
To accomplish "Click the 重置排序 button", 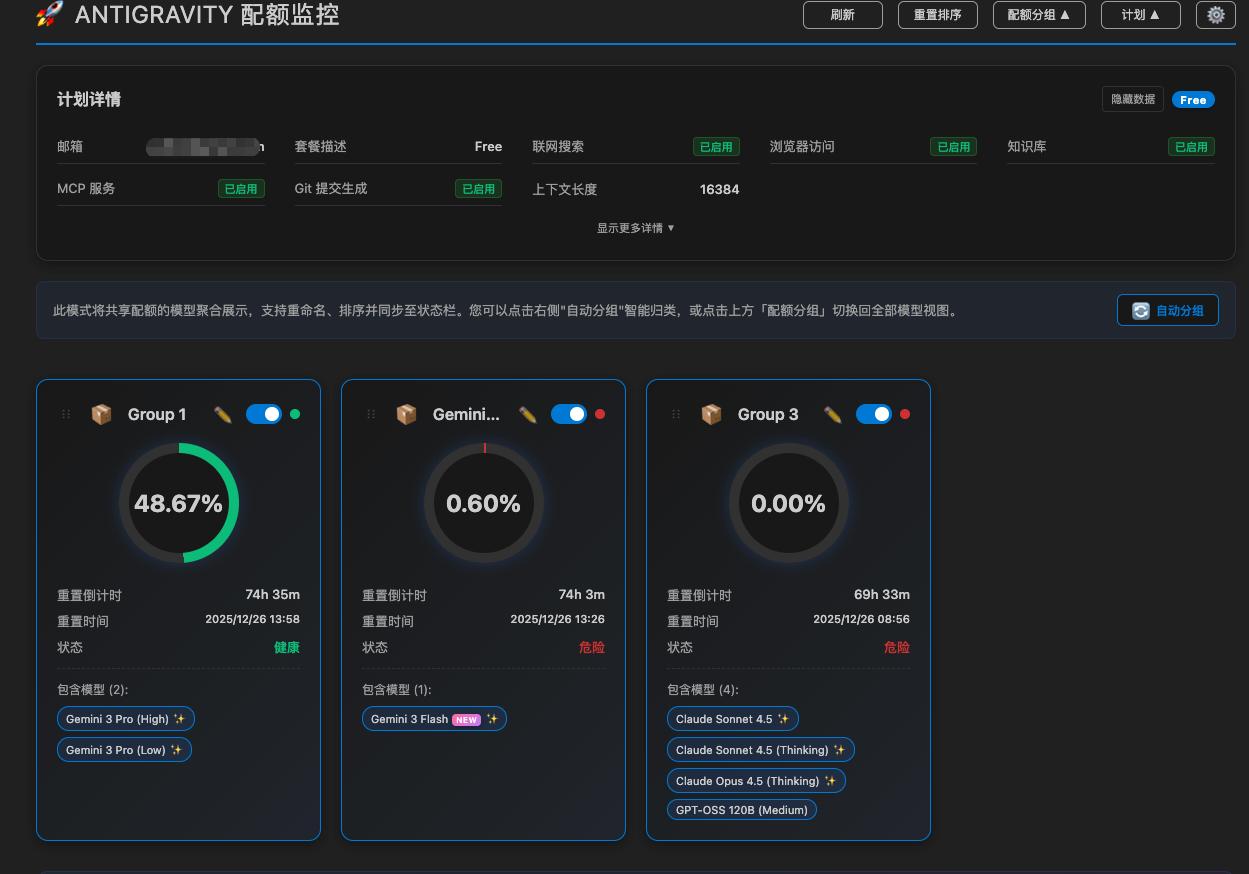I will [x=938, y=15].
